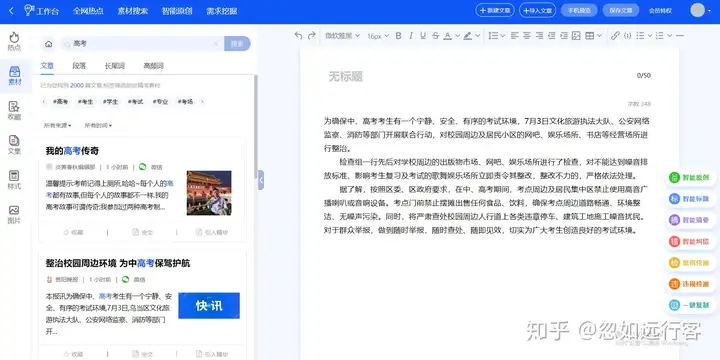Decrease the paragraph indent
The width and height of the screenshot is (720, 360).
551,35
